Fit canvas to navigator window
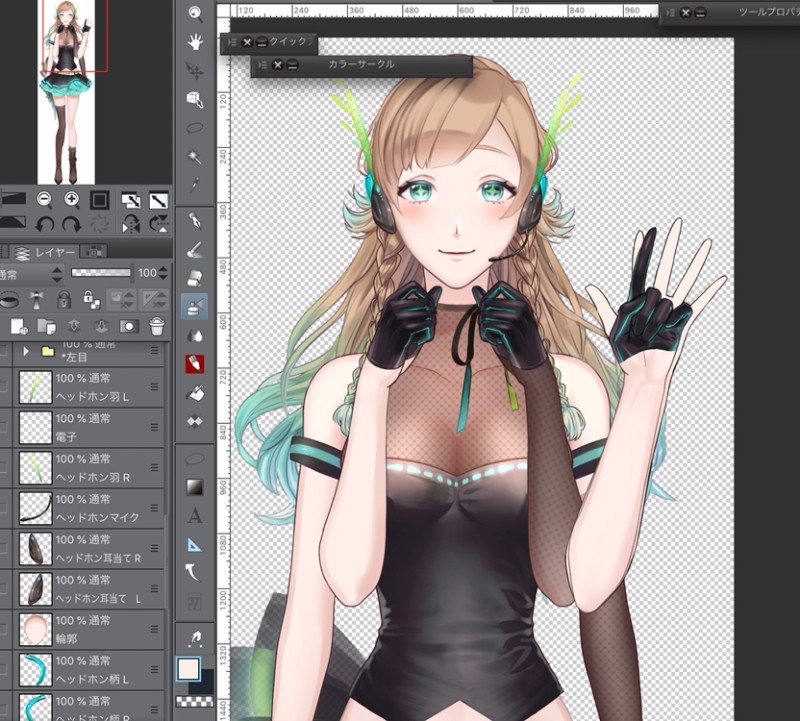The width and height of the screenshot is (800, 721). [x=131, y=200]
